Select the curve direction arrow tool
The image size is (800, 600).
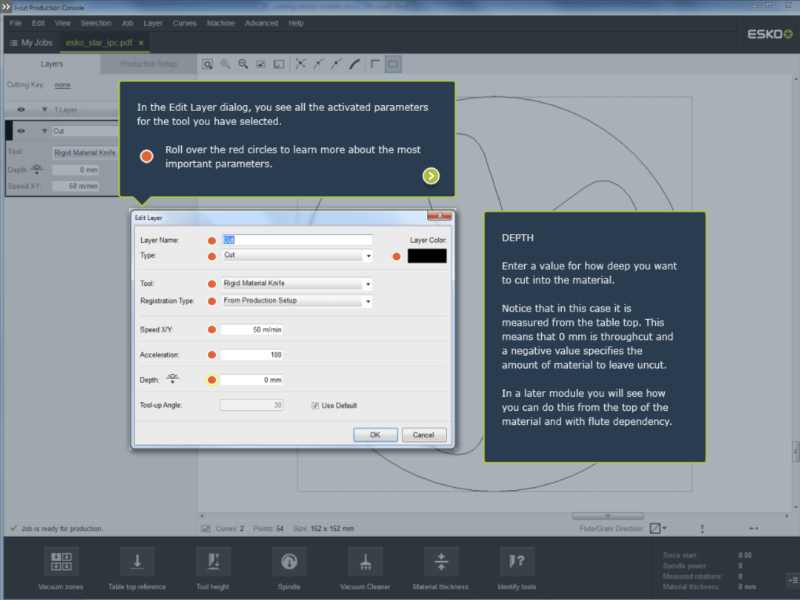coord(318,64)
